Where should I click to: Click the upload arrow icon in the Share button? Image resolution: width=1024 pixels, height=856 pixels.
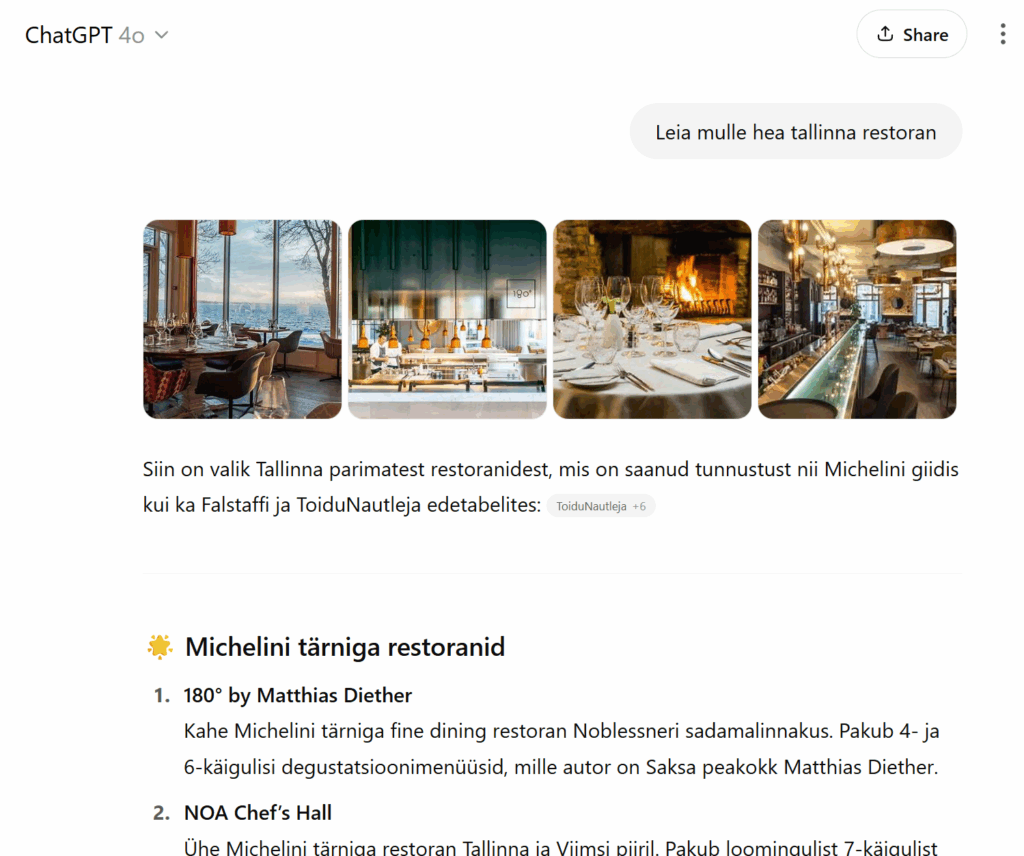885,34
